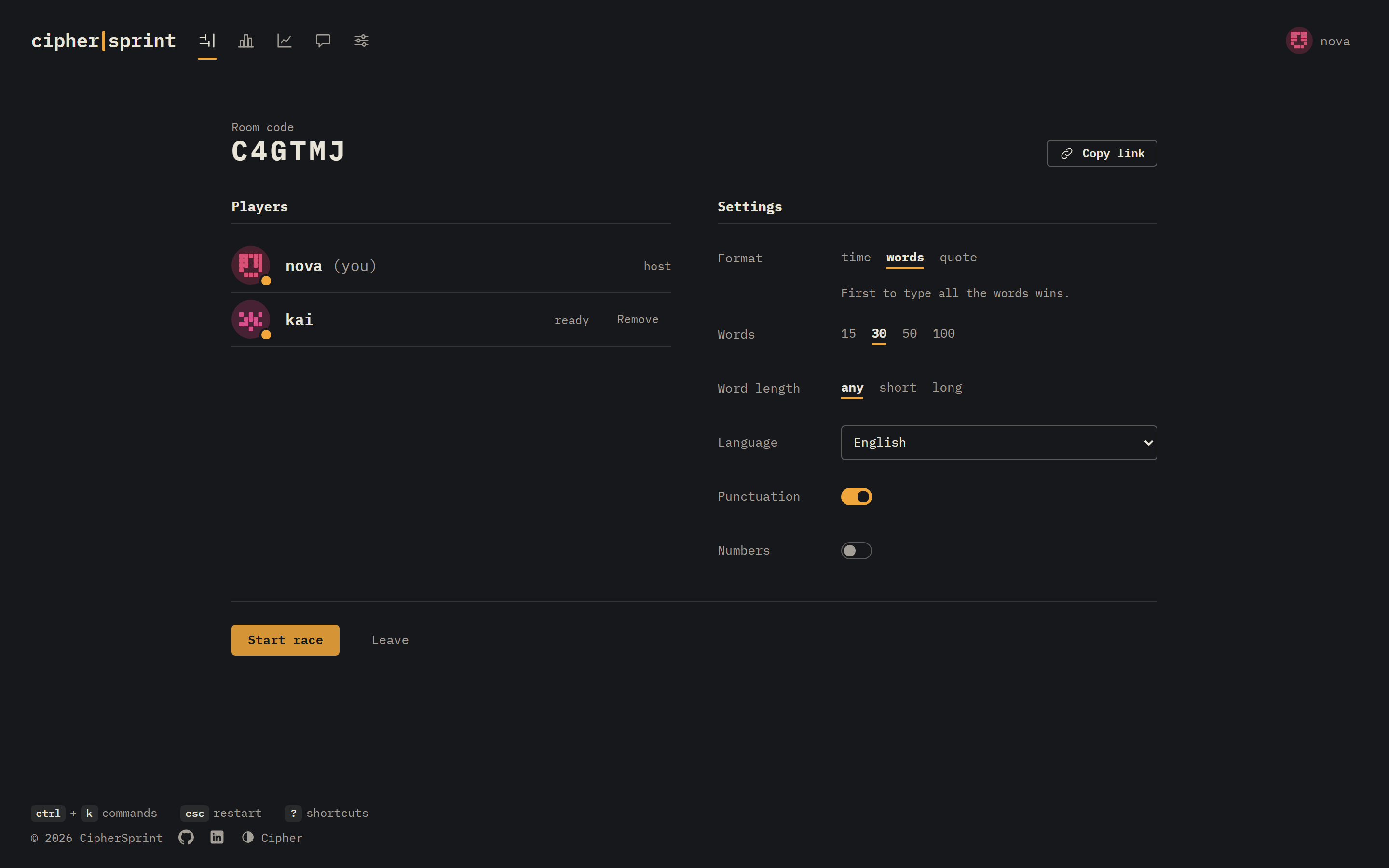1389x868 pixels.
Task: Enable the Numbers toggle
Action: [857, 551]
